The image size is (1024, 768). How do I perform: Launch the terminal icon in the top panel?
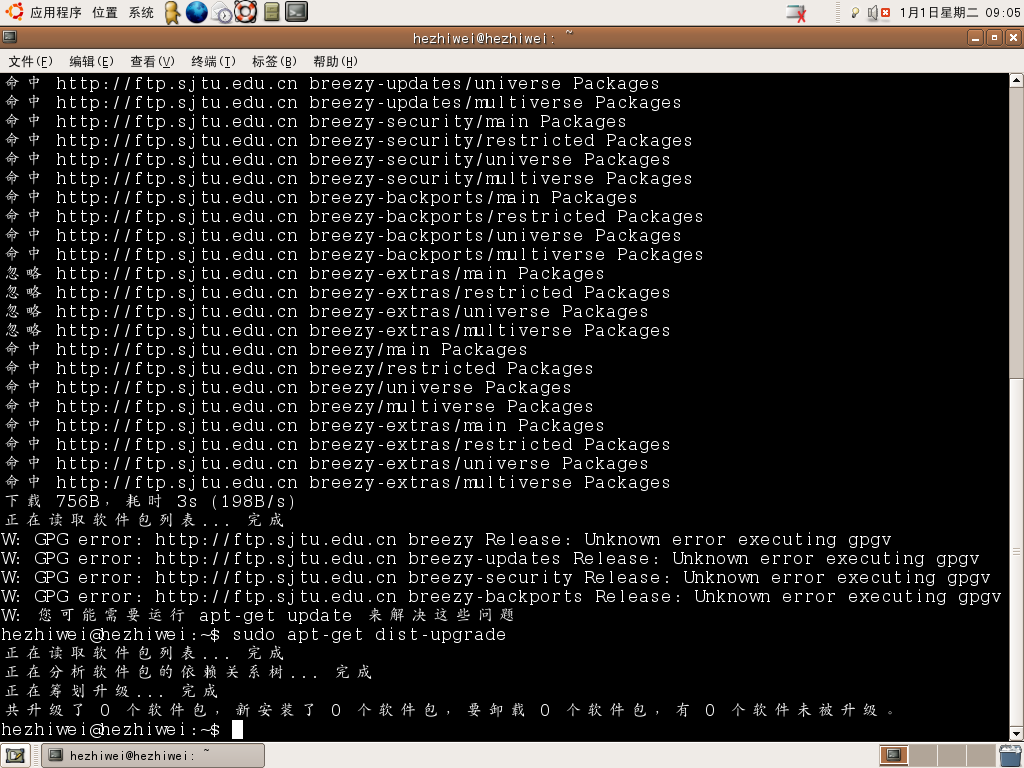pos(296,12)
